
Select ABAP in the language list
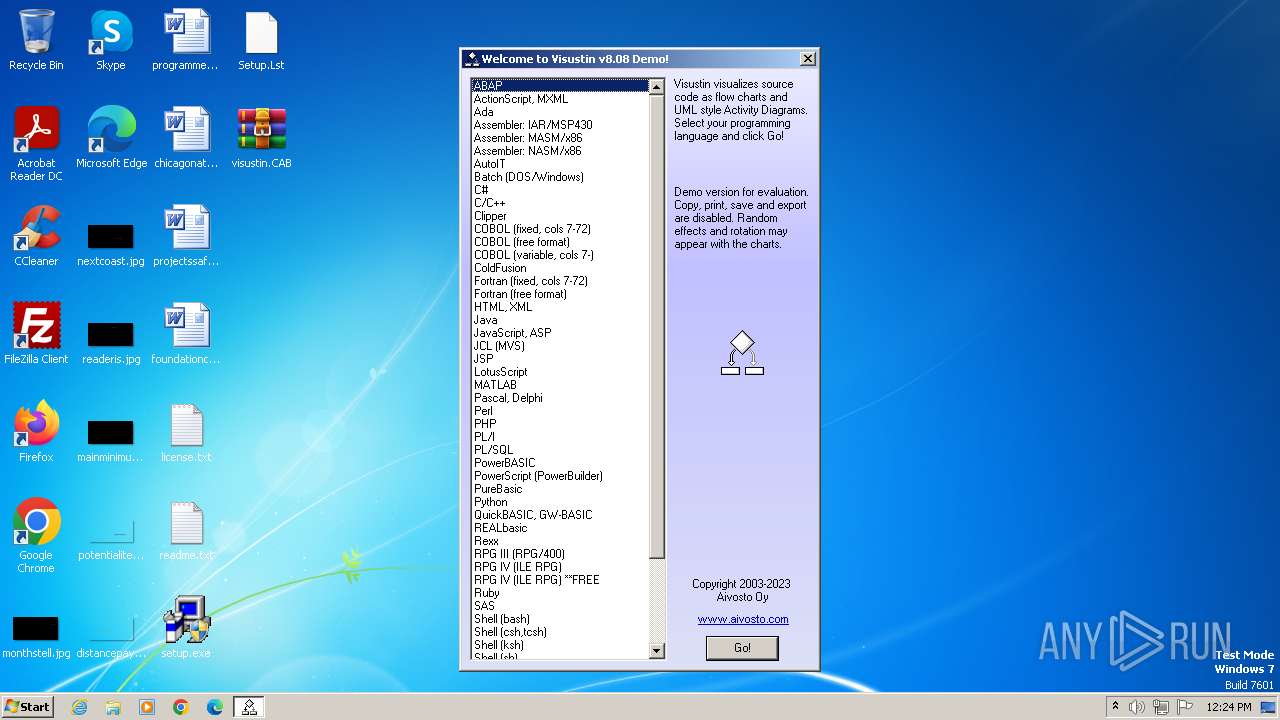coord(560,86)
